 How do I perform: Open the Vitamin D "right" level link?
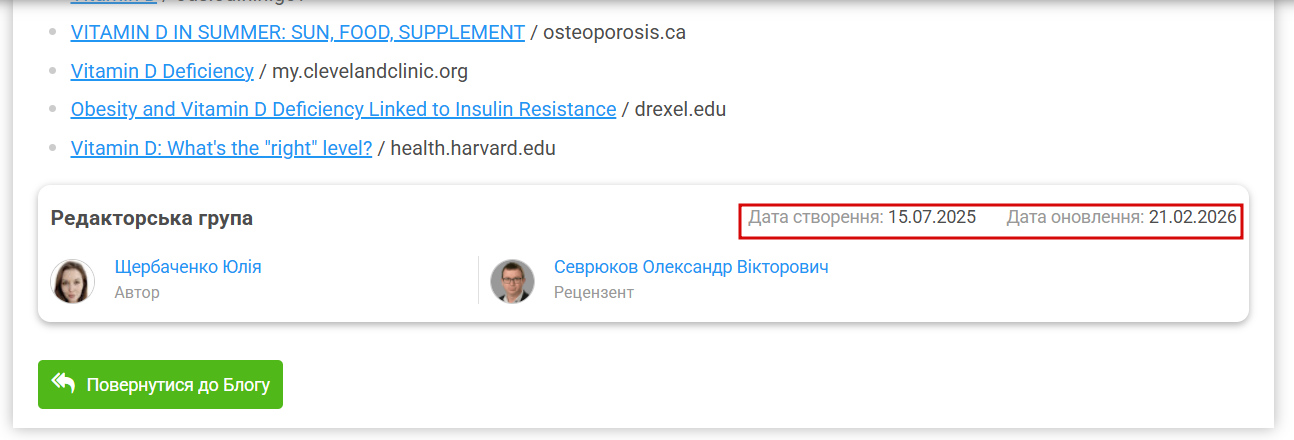click(221, 148)
